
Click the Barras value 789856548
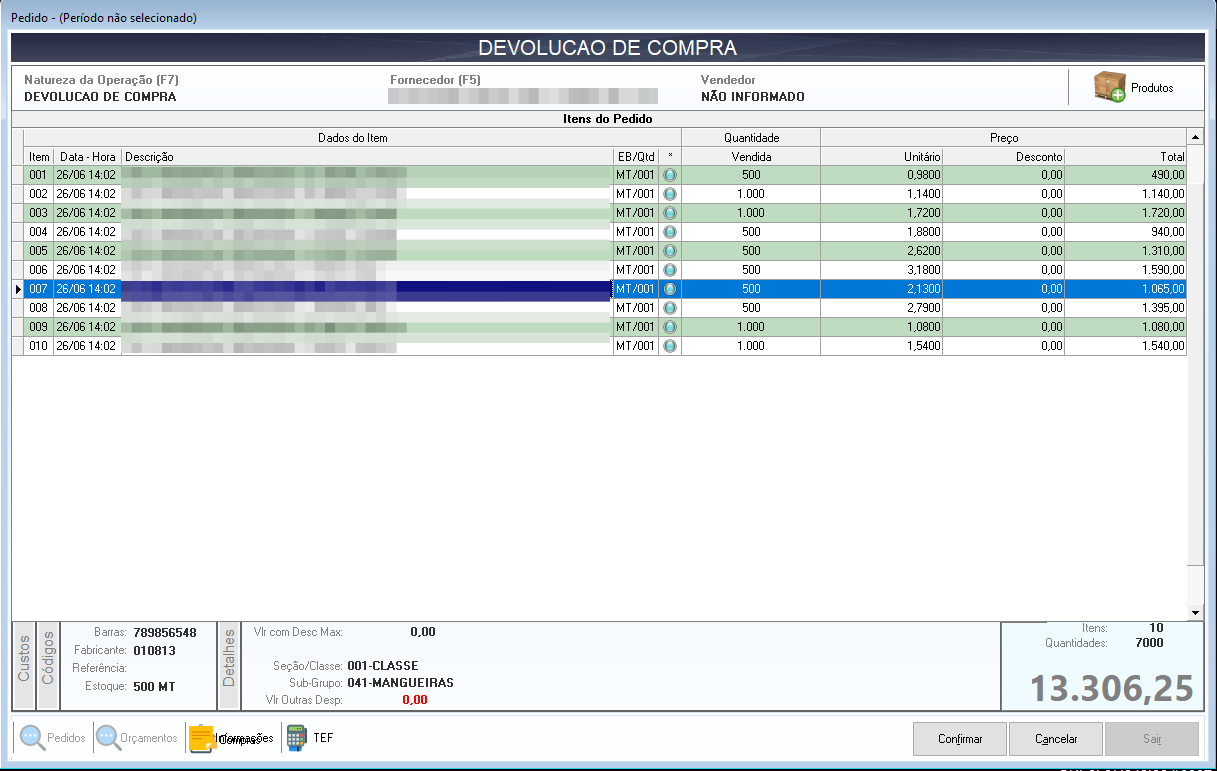coord(165,633)
